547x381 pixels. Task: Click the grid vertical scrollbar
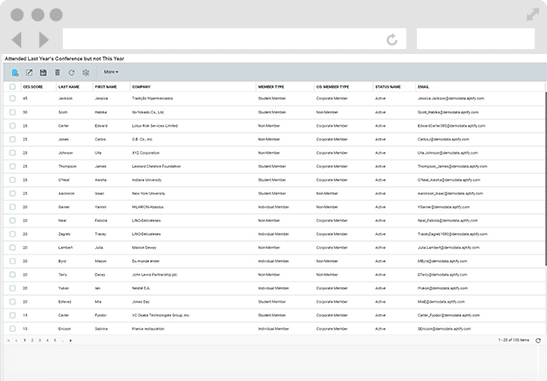[545, 179]
